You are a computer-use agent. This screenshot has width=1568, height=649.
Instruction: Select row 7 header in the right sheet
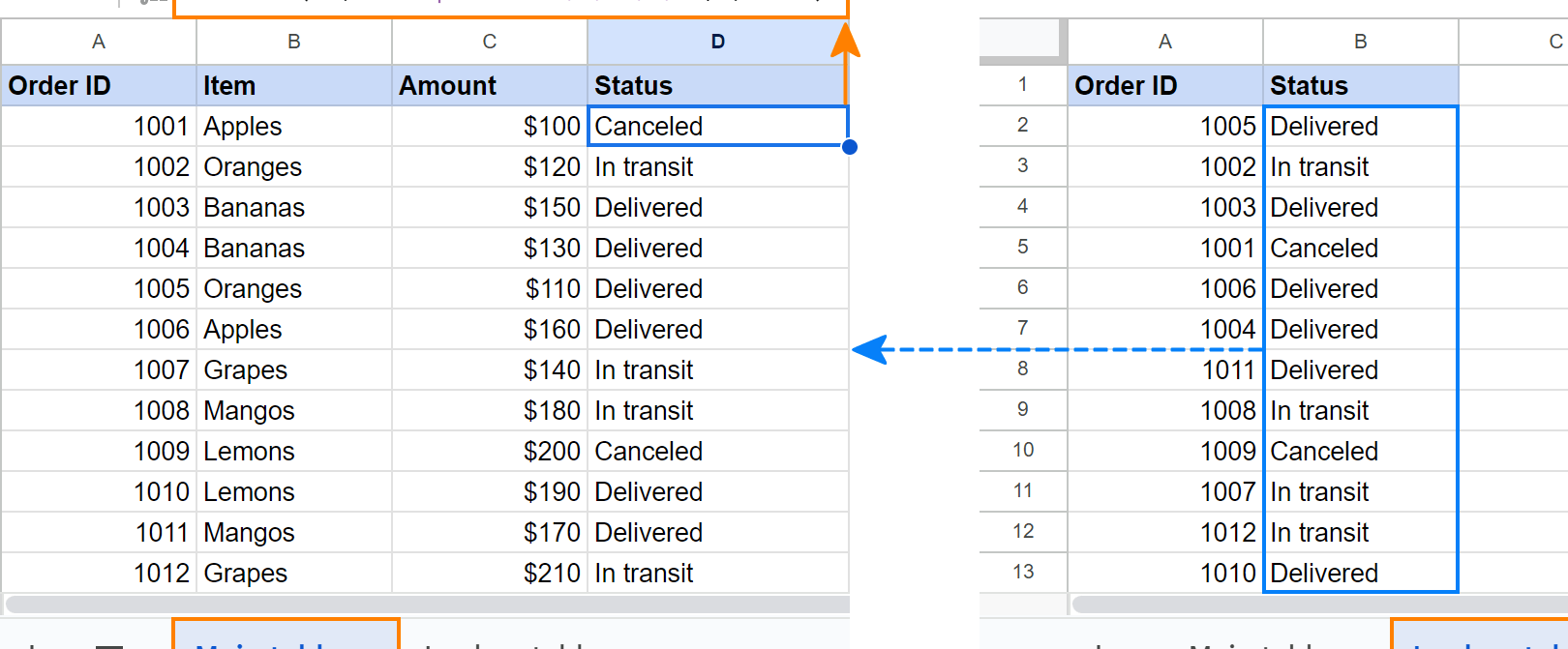pos(1022,328)
